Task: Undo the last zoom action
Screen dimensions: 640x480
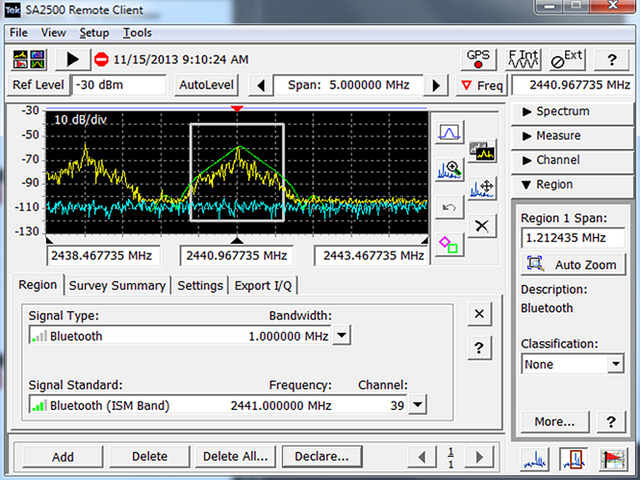Action: tap(449, 207)
